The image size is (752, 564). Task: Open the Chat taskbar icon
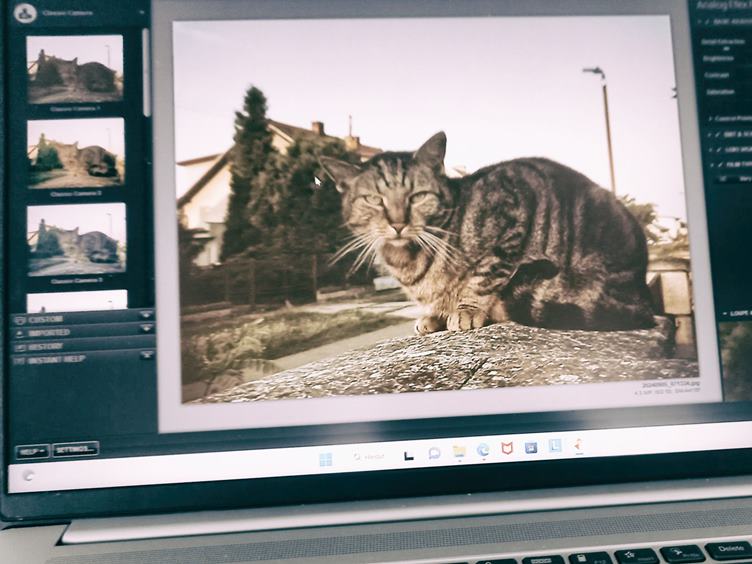point(435,453)
